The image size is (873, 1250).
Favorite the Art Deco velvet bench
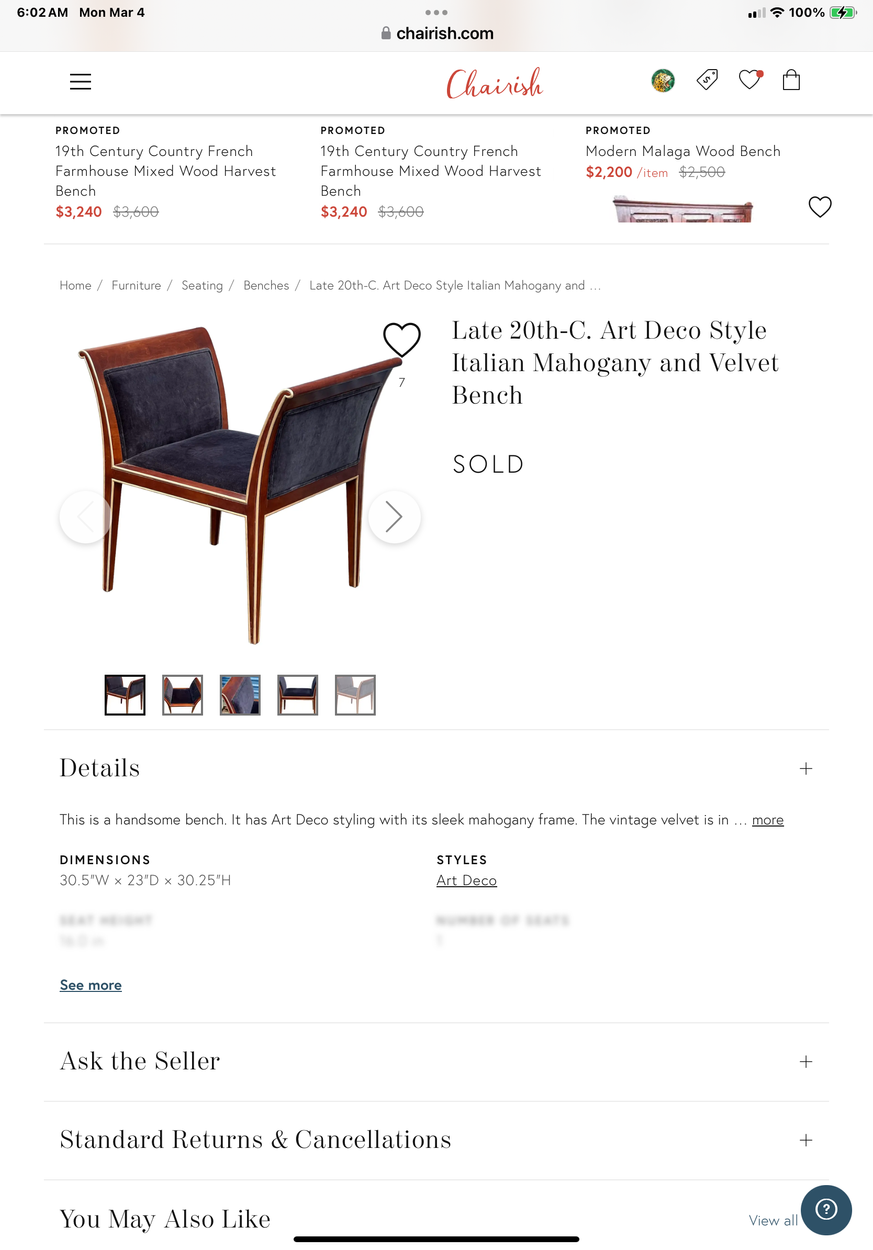(402, 340)
